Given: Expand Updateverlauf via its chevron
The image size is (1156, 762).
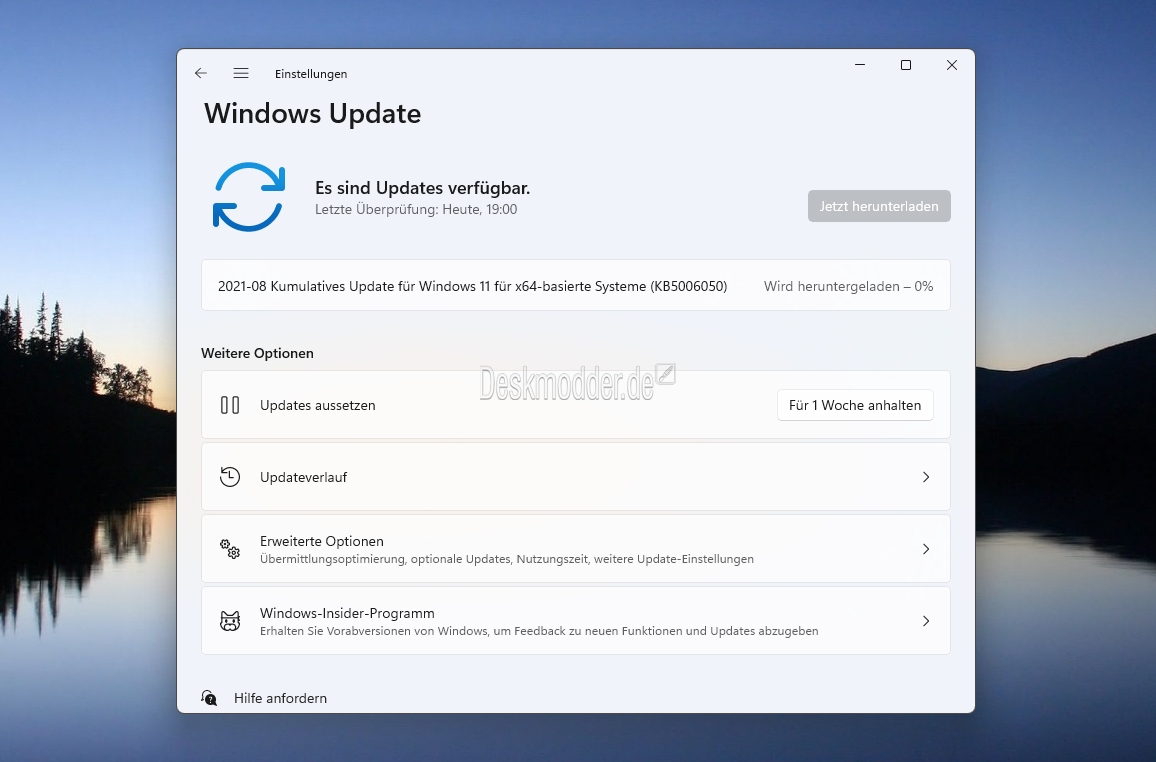Looking at the screenshot, I should [x=926, y=477].
